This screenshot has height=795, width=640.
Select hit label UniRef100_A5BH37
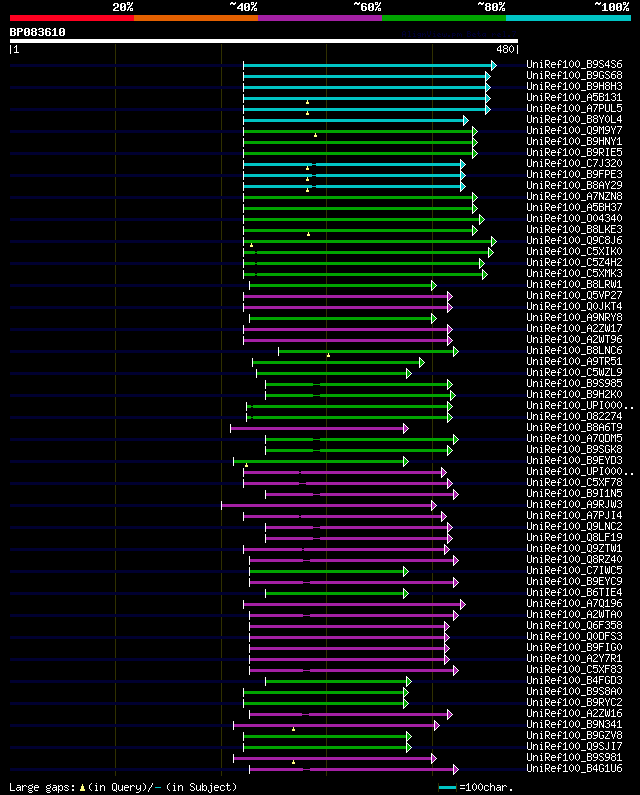[574, 207]
